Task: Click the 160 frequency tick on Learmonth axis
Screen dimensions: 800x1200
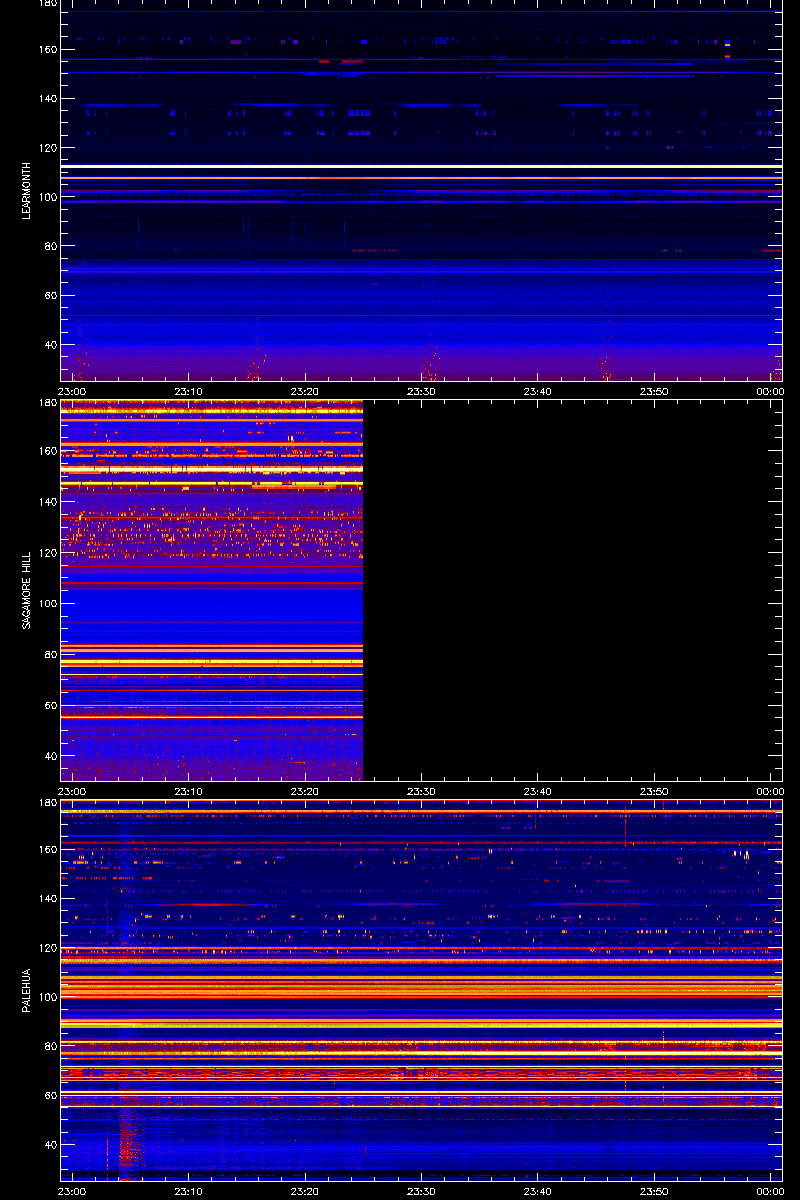Action: click(x=48, y=50)
